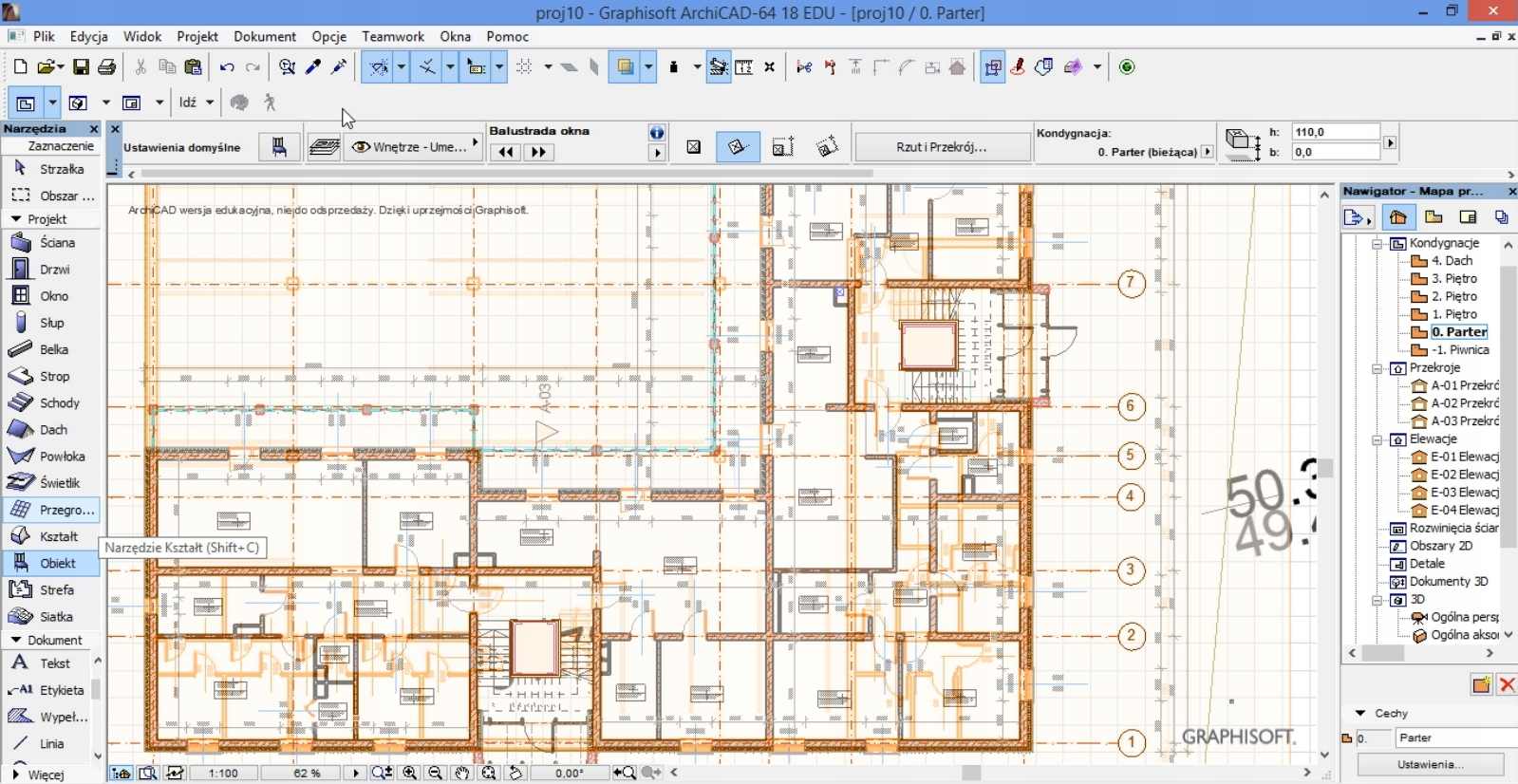Pick the eyedropper tool in the toolbar

coord(312,67)
